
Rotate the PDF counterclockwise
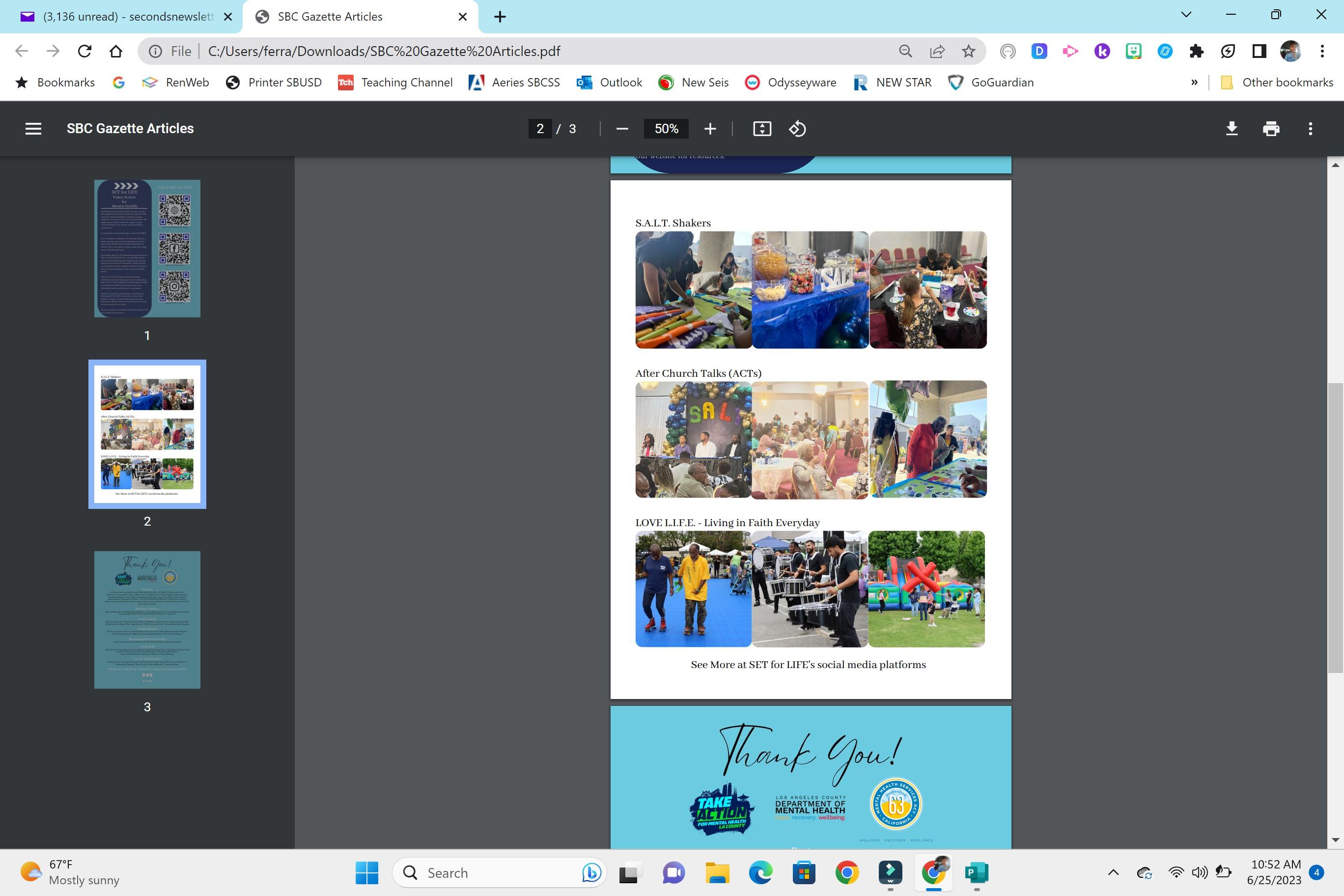tap(797, 129)
